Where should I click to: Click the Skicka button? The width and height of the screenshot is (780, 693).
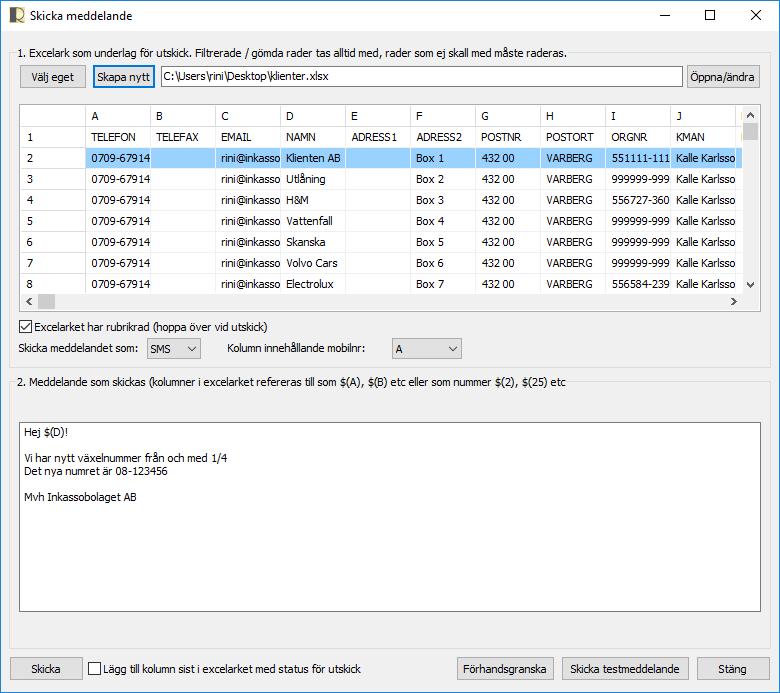(46, 669)
